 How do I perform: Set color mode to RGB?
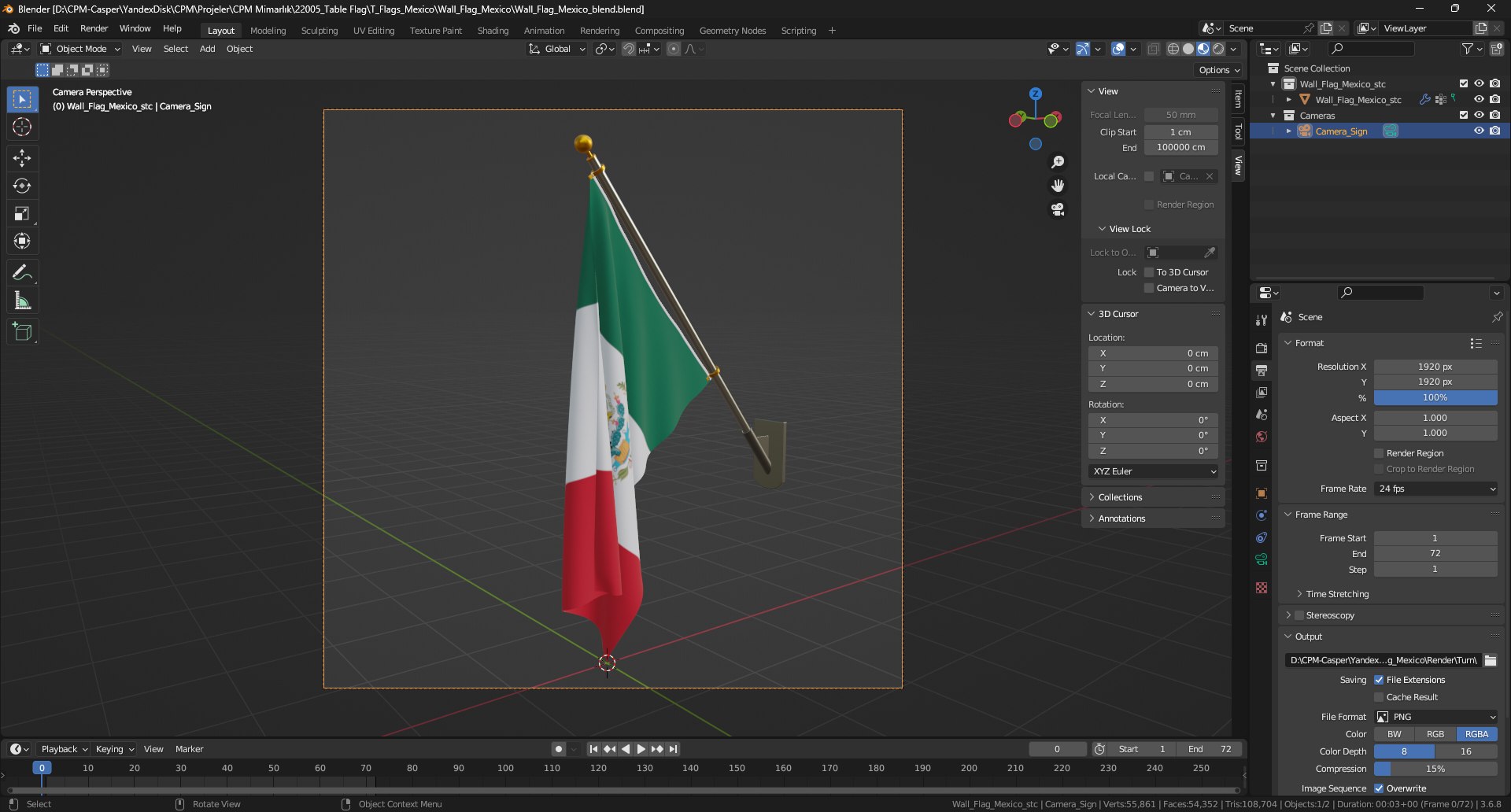(1435, 734)
